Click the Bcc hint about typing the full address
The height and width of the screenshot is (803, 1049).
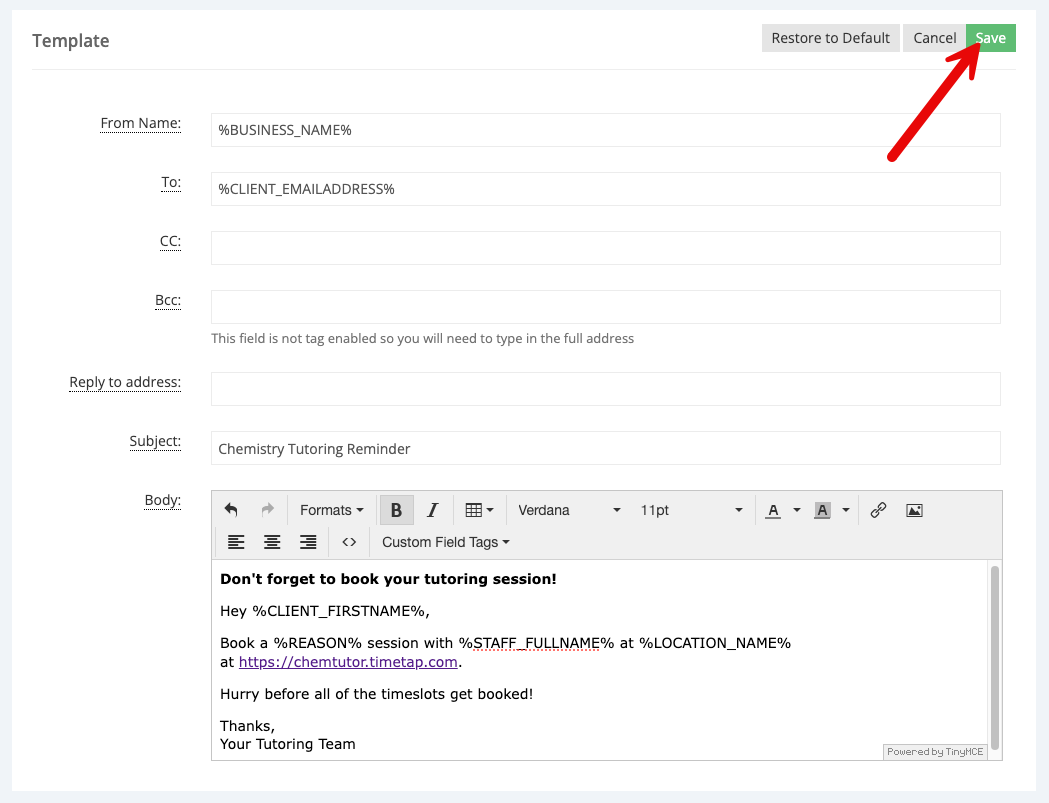(423, 339)
